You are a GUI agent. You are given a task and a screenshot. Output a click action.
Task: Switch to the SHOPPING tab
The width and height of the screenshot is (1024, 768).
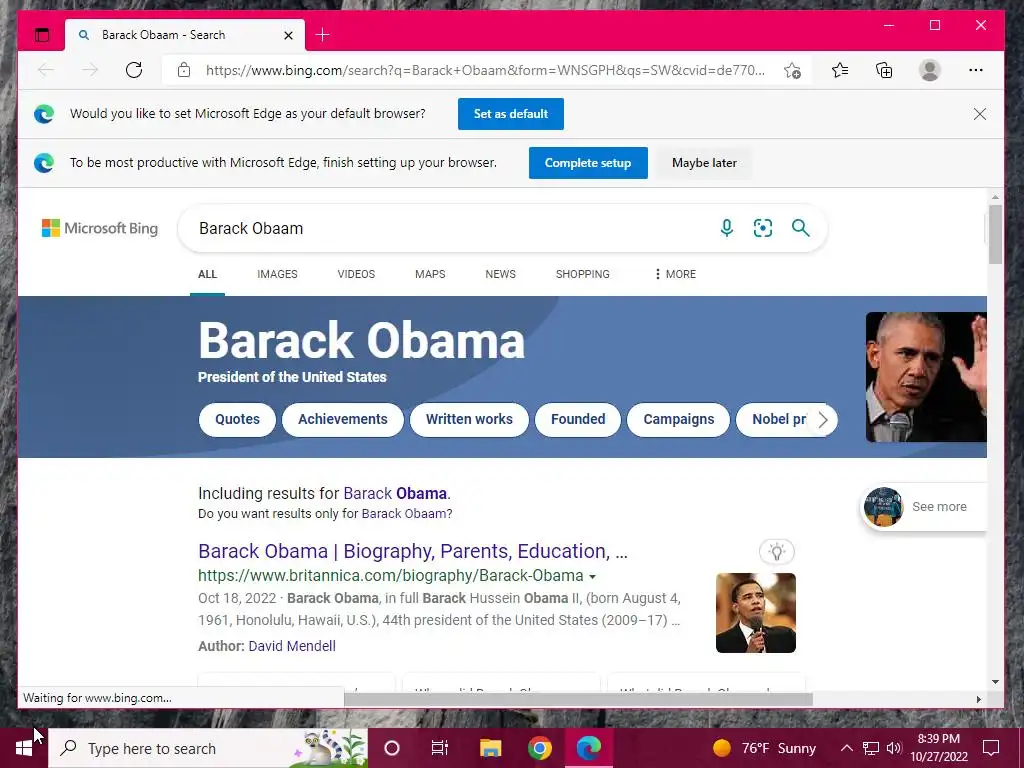coord(583,274)
